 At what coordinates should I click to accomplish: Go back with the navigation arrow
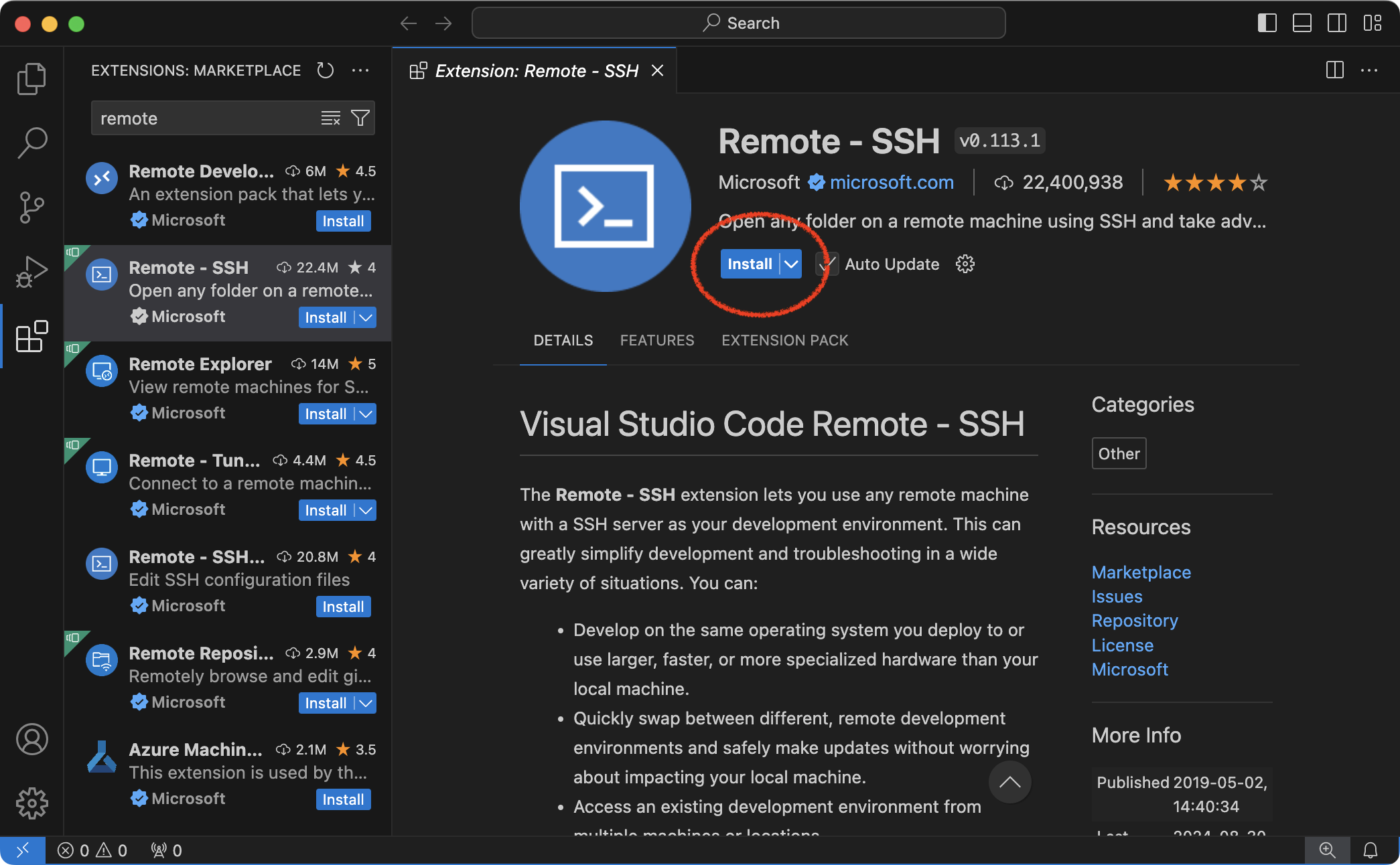(409, 23)
